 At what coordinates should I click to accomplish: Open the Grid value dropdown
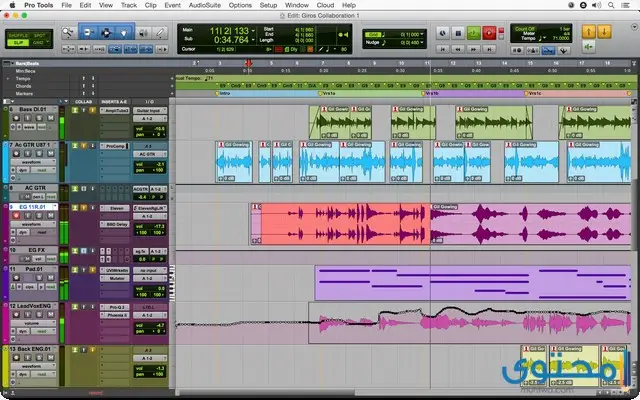[x=422, y=34]
